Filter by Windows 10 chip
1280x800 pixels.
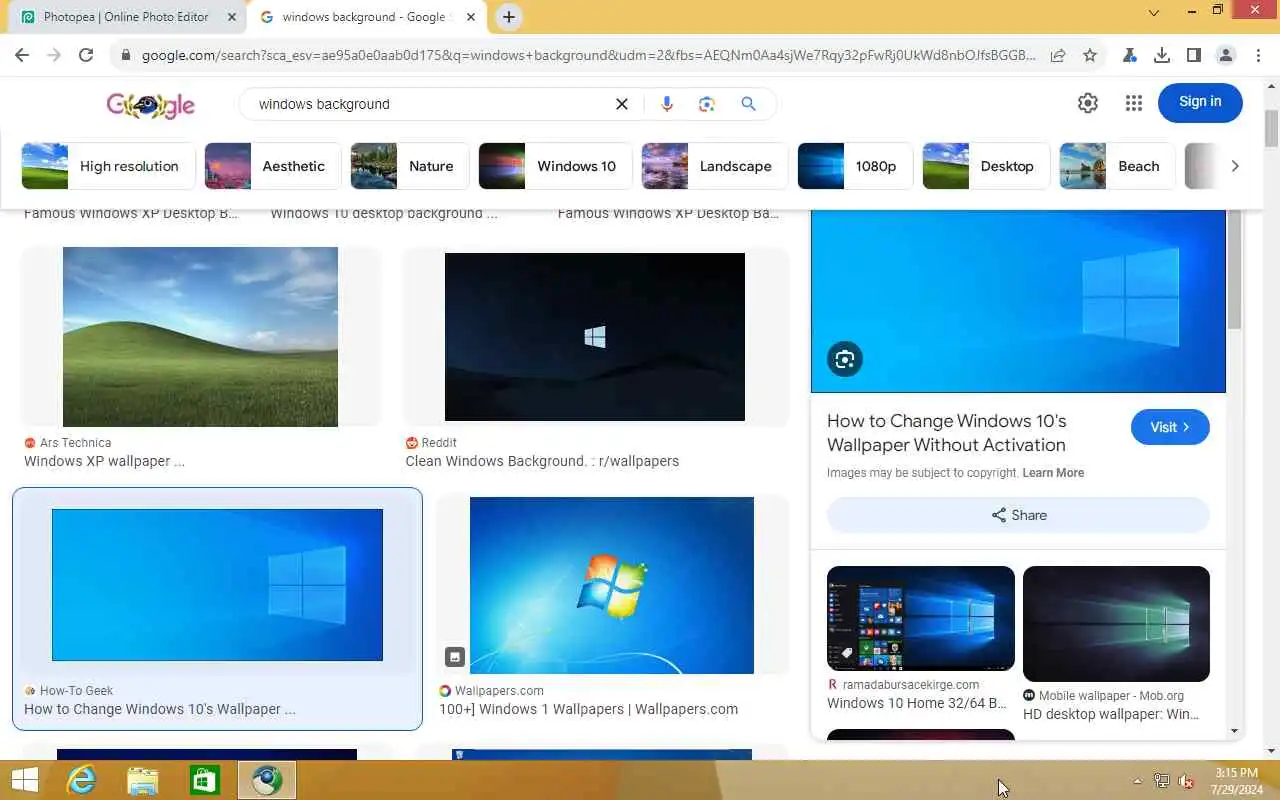(x=555, y=166)
